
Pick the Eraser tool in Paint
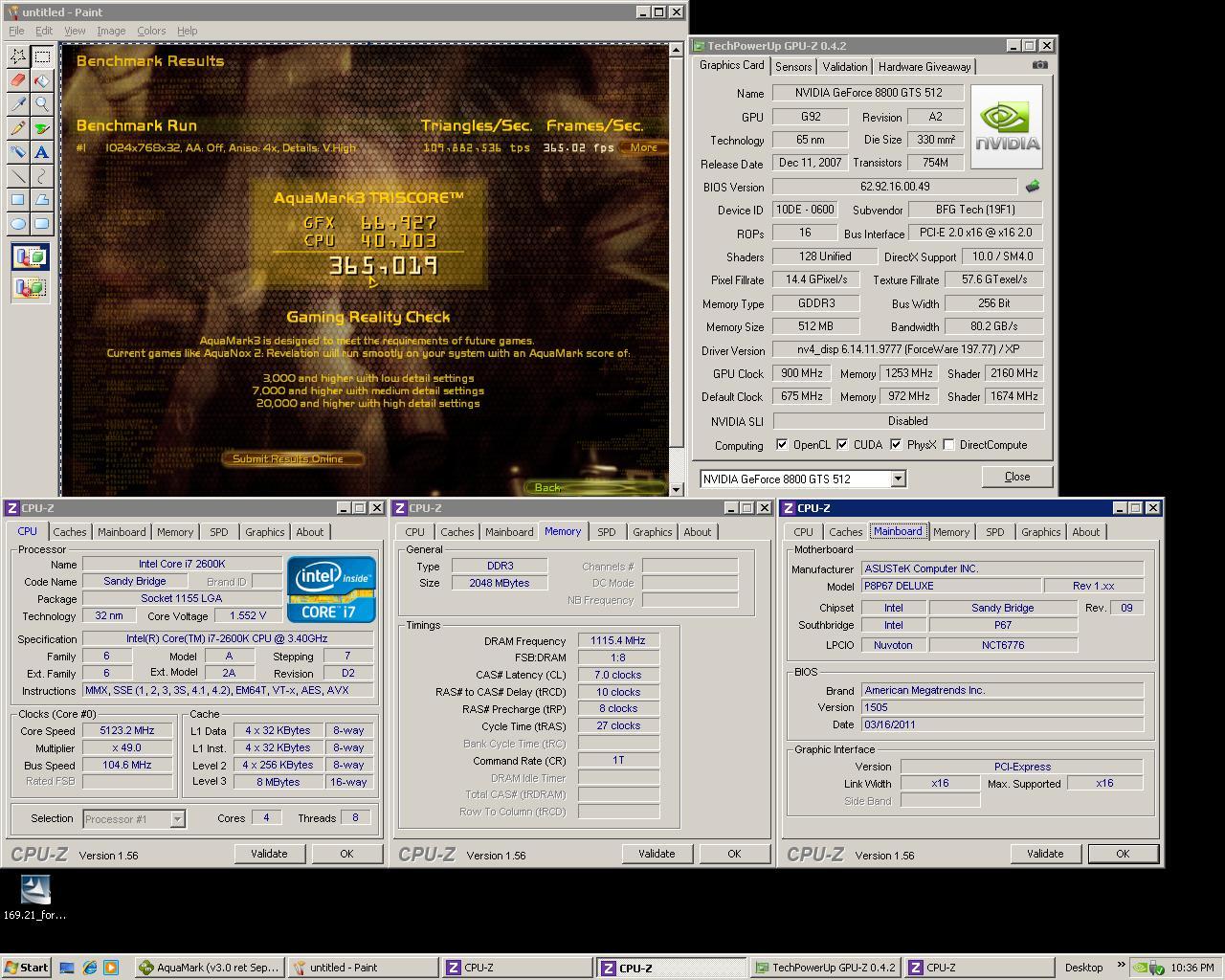point(17,80)
